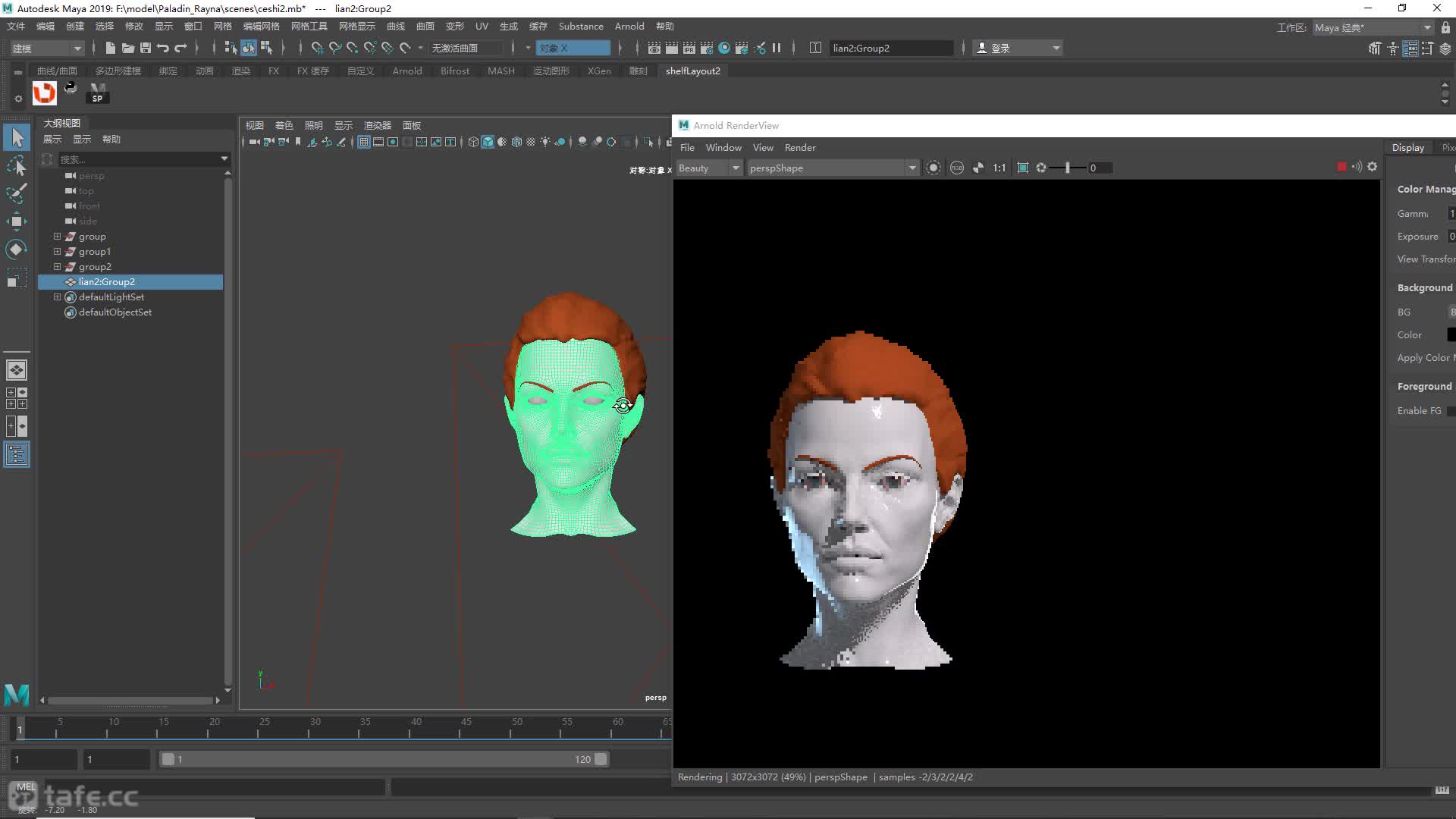Viewport: 1456px width, 819px height.
Task: Set Arnold view to 1:1 zoom
Action: click(x=999, y=168)
